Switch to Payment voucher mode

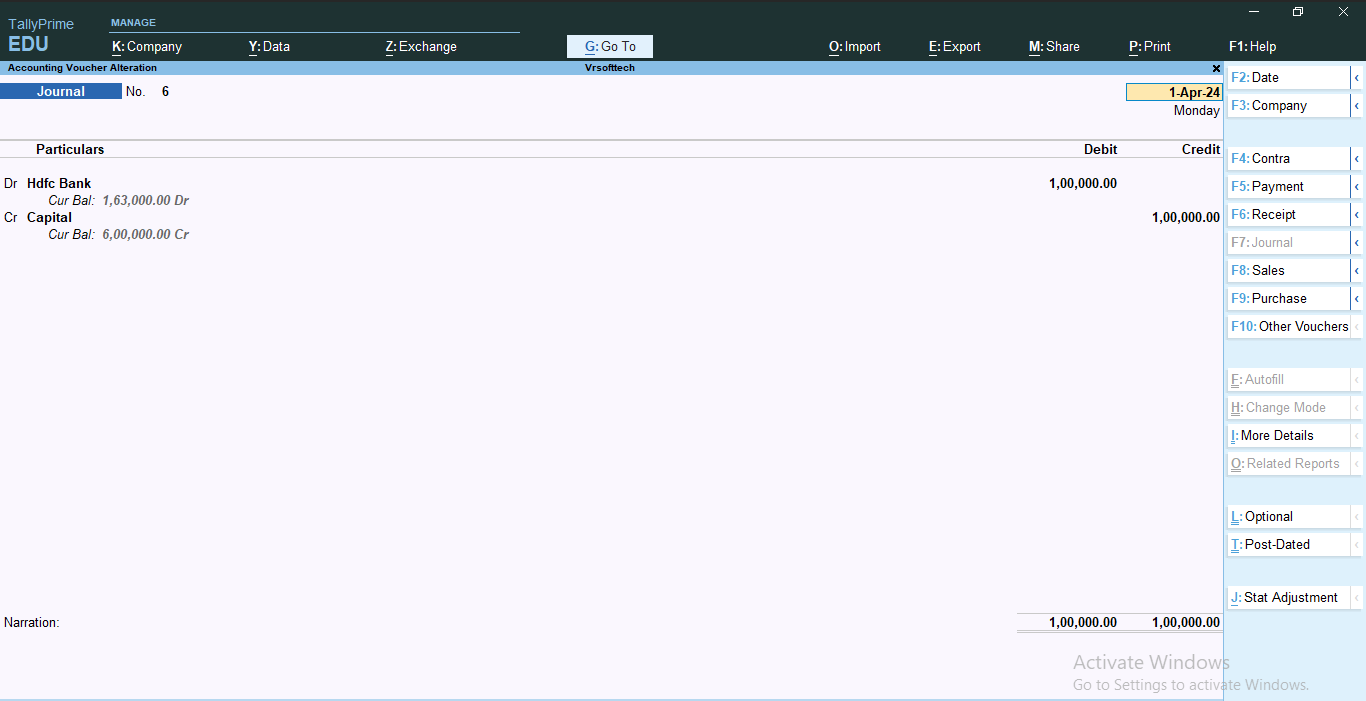coord(1278,186)
